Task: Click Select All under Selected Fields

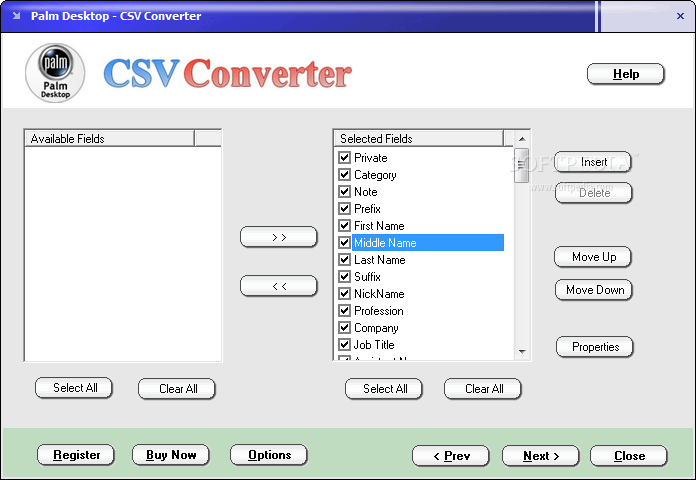Action: coord(384,389)
